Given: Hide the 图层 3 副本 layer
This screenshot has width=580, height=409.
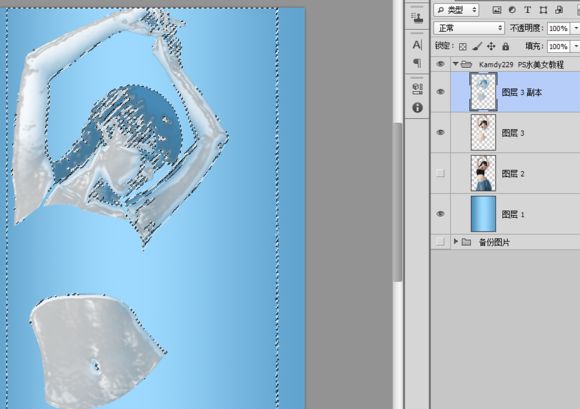Looking at the screenshot, I should 440,92.
